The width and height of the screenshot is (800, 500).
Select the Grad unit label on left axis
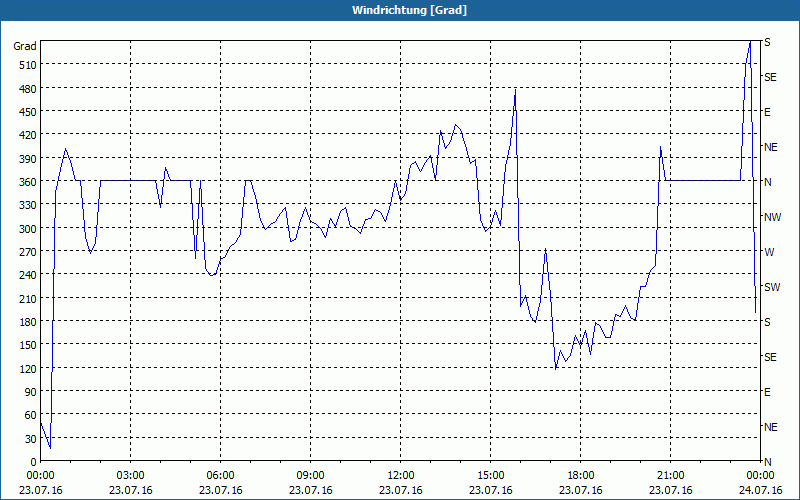pos(25,46)
